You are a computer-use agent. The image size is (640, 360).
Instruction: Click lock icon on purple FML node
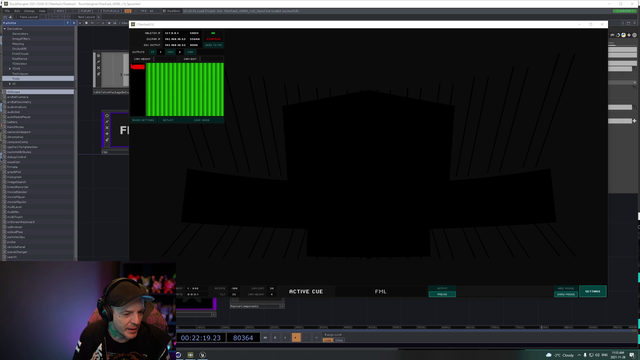click(107, 140)
